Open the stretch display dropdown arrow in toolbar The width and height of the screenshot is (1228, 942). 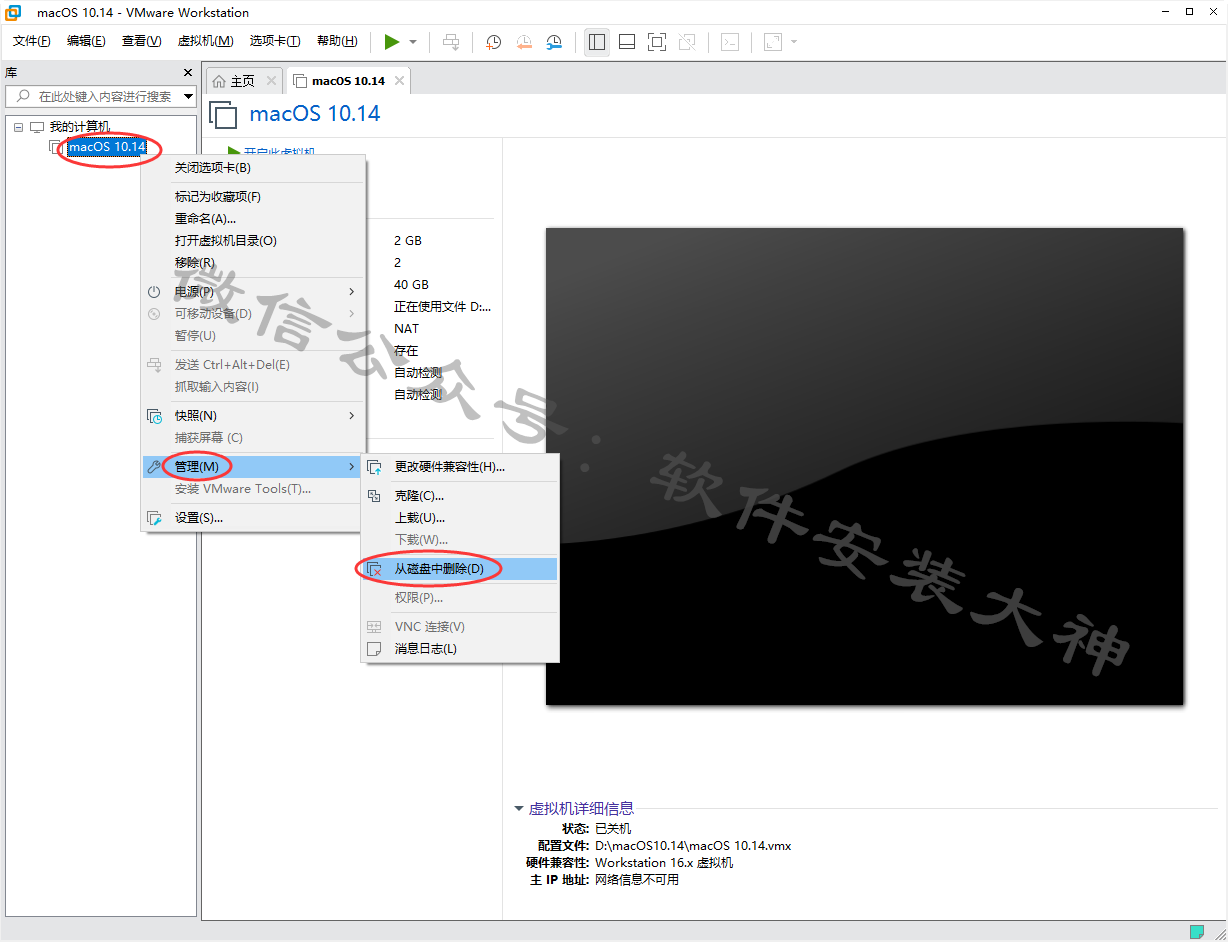pos(794,42)
